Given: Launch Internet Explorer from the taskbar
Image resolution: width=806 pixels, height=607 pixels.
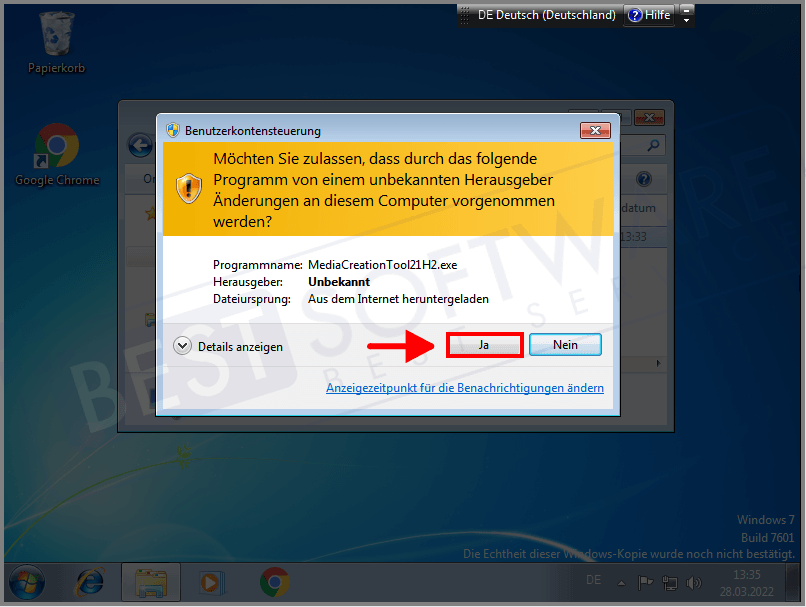Looking at the screenshot, I should pyautogui.click(x=89, y=582).
